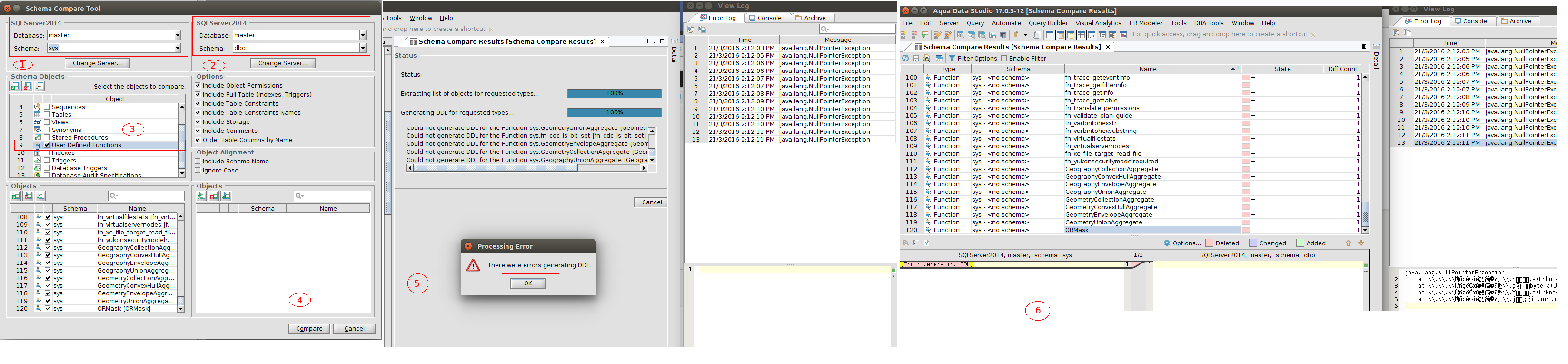
Task: Click OK in the Processing Error dialog
Action: (x=528, y=283)
